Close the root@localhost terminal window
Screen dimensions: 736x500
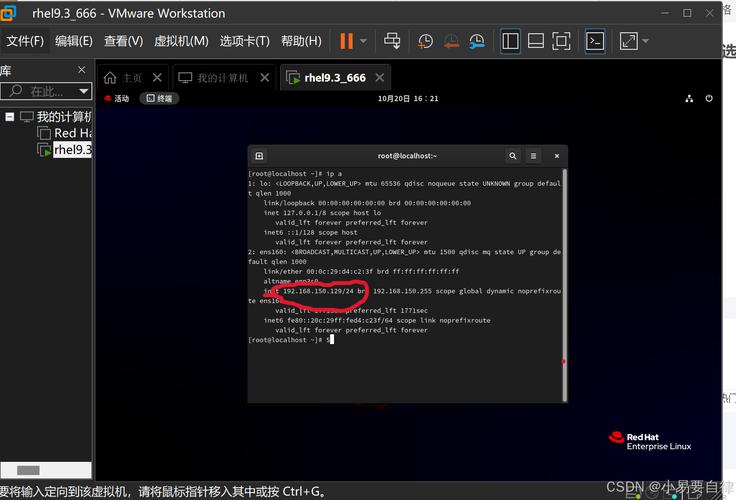pos(557,156)
